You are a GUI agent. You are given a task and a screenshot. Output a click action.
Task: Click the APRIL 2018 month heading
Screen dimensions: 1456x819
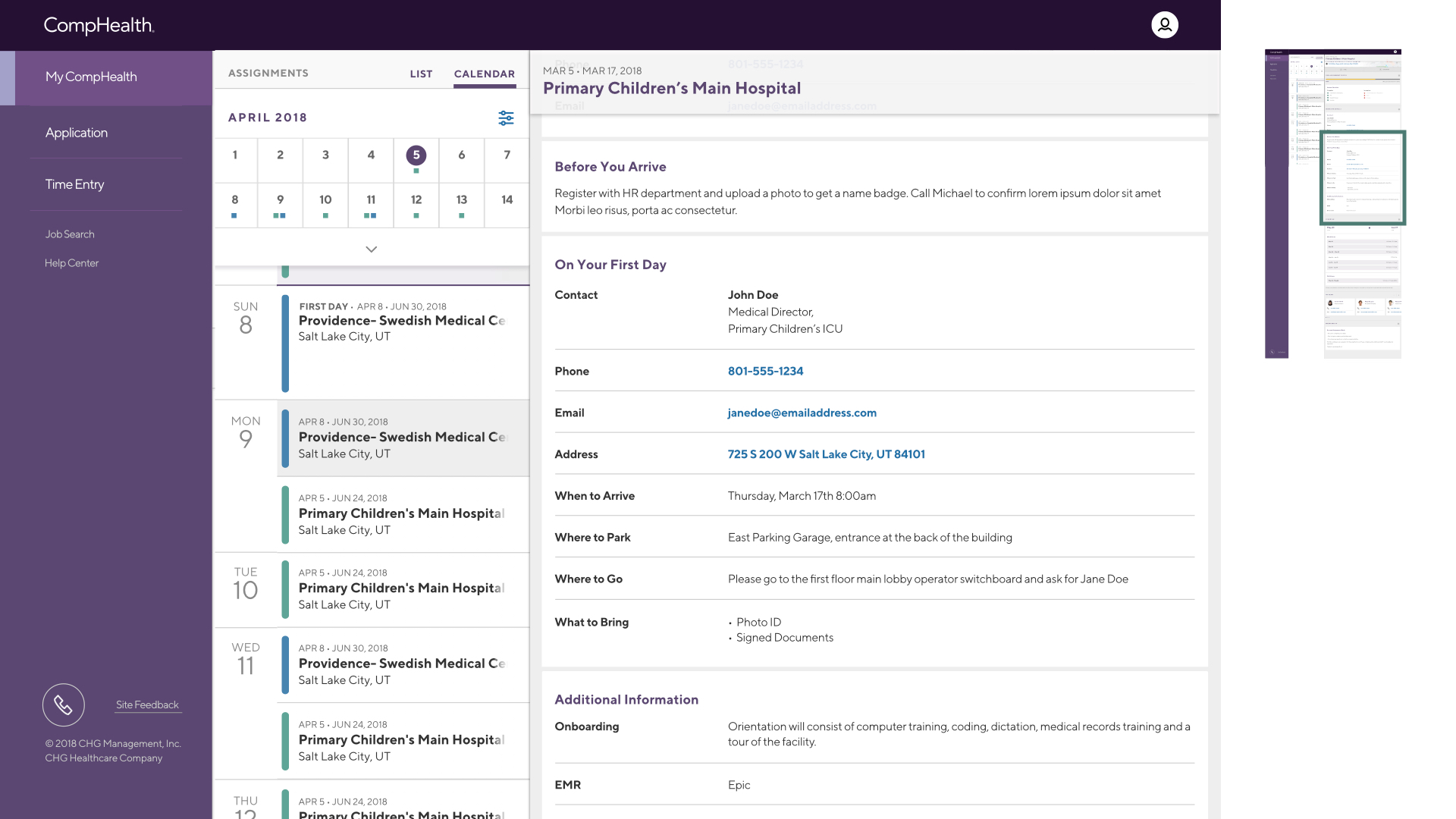pos(268,118)
